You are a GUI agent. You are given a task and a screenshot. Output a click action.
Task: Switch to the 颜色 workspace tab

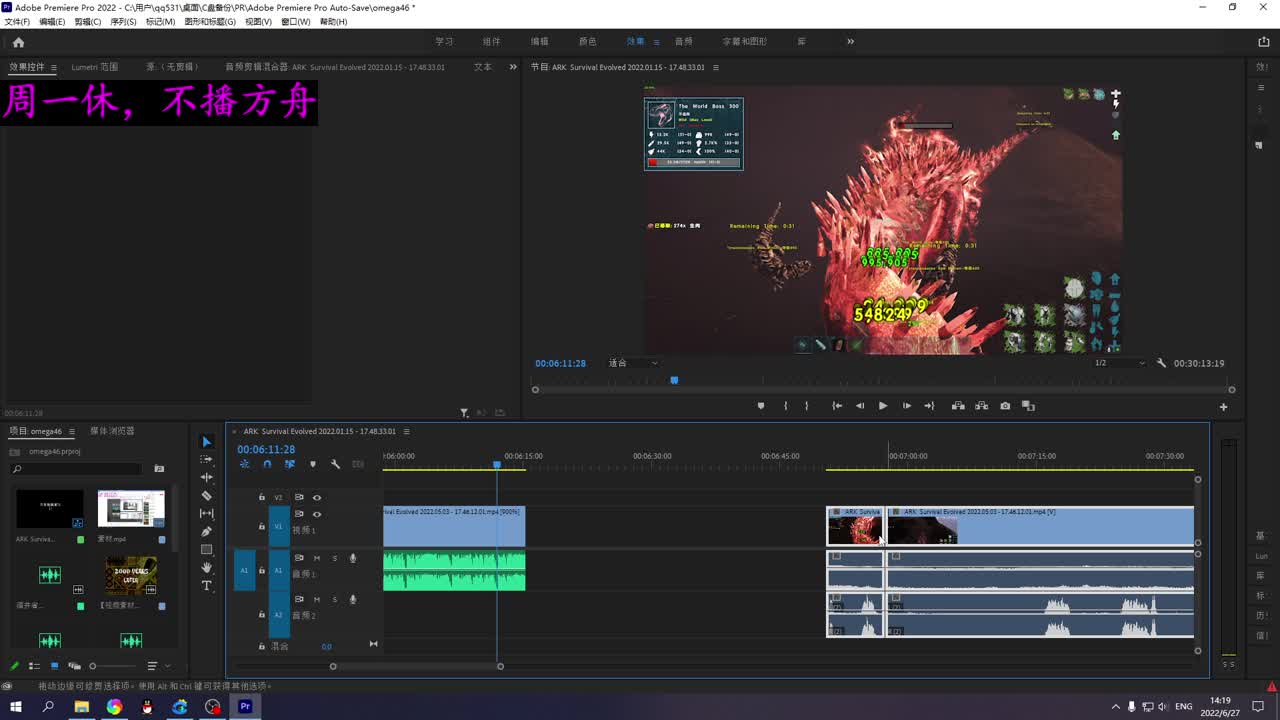(x=587, y=42)
